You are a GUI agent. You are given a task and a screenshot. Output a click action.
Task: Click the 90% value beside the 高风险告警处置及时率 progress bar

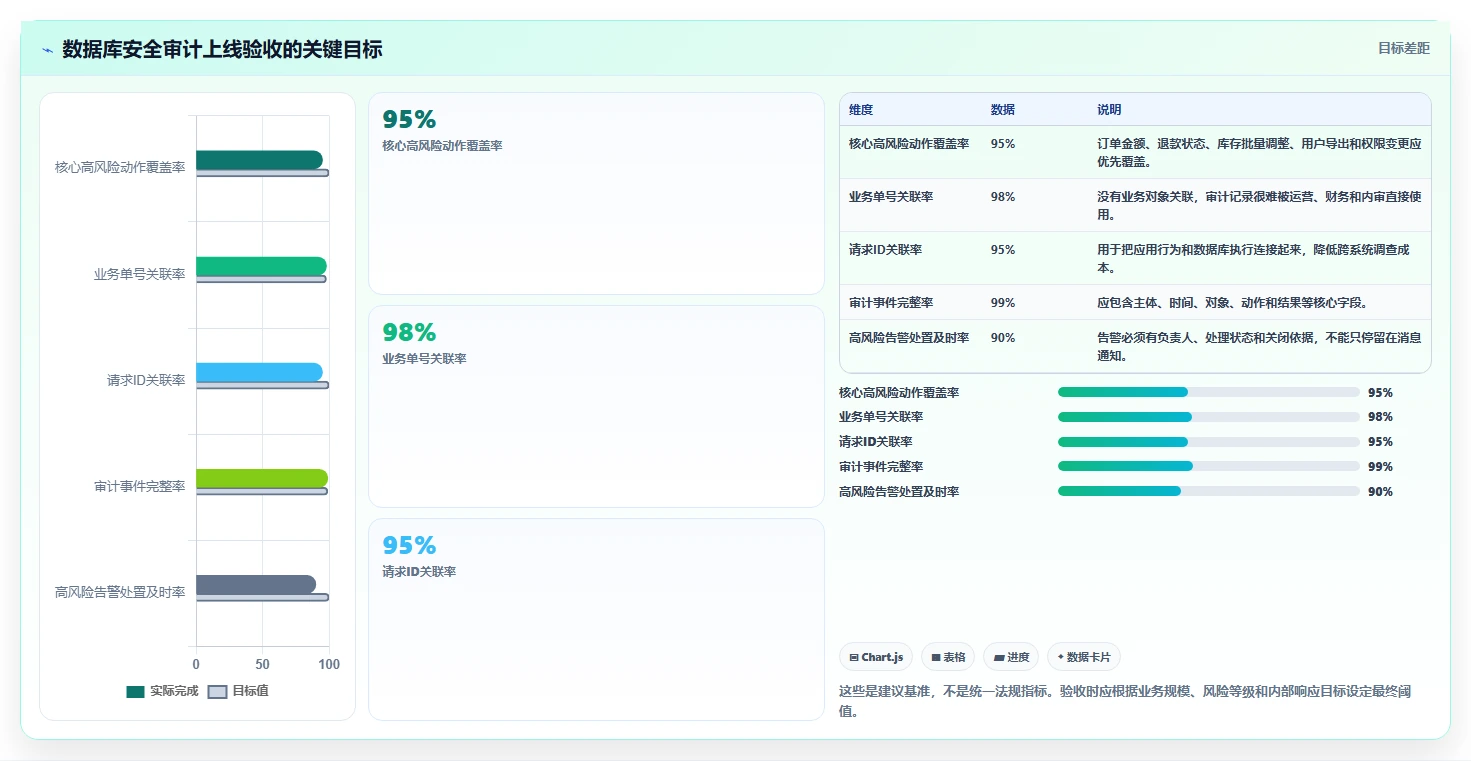pyautogui.click(x=1380, y=492)
